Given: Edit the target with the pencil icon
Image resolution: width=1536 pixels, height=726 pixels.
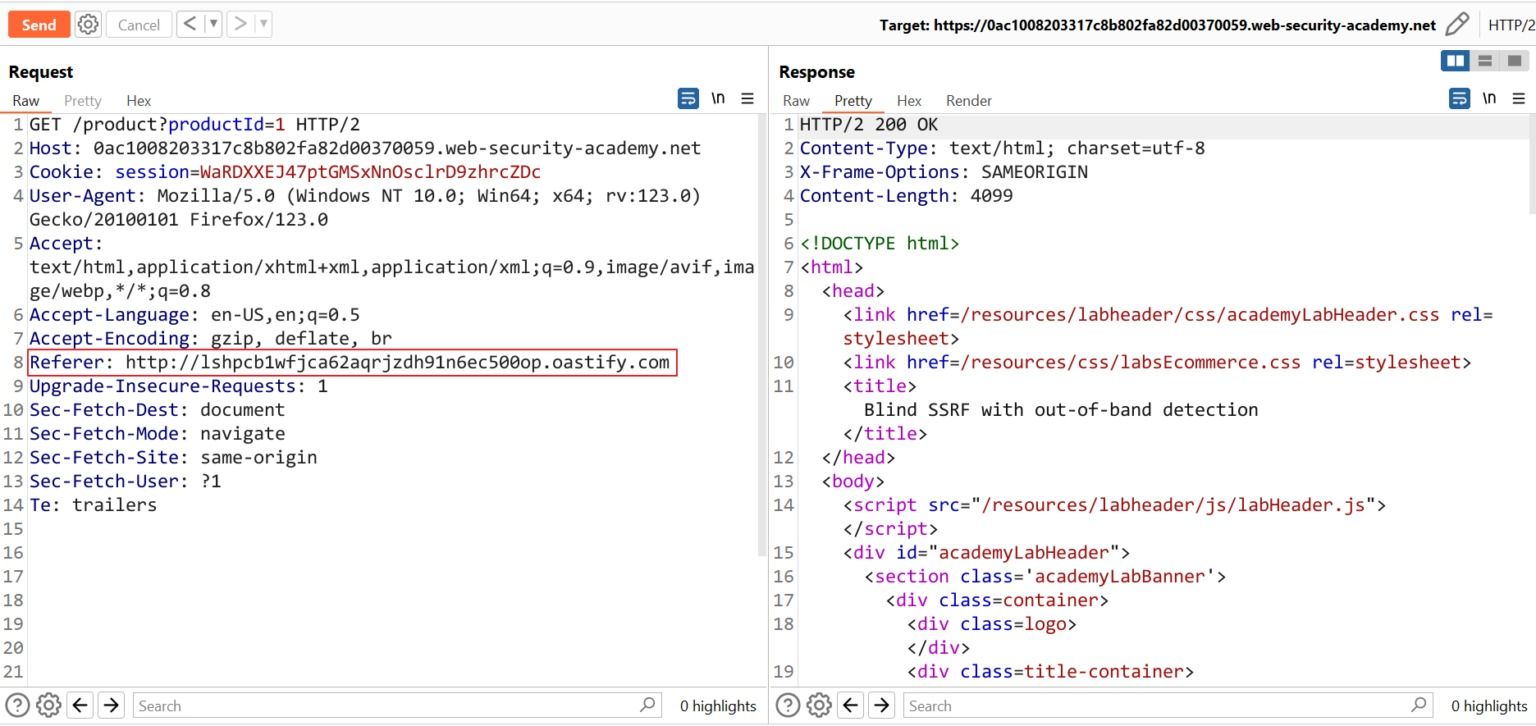Looking at the screenshot, I should click(1457, 24).
